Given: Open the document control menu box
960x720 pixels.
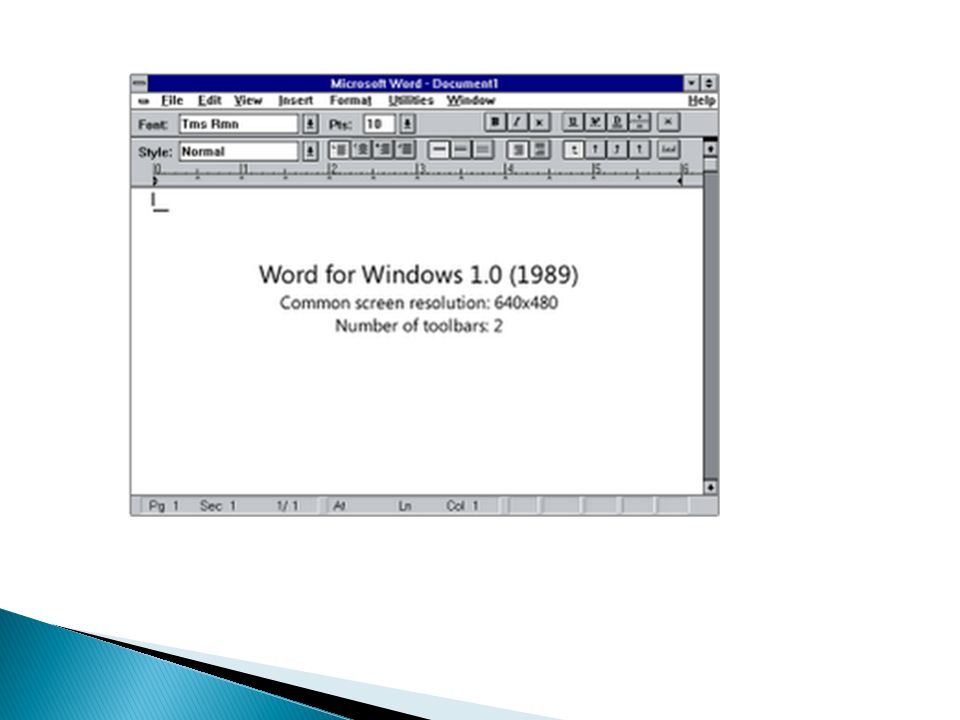Looking at the screenshot, I should 144,101.
